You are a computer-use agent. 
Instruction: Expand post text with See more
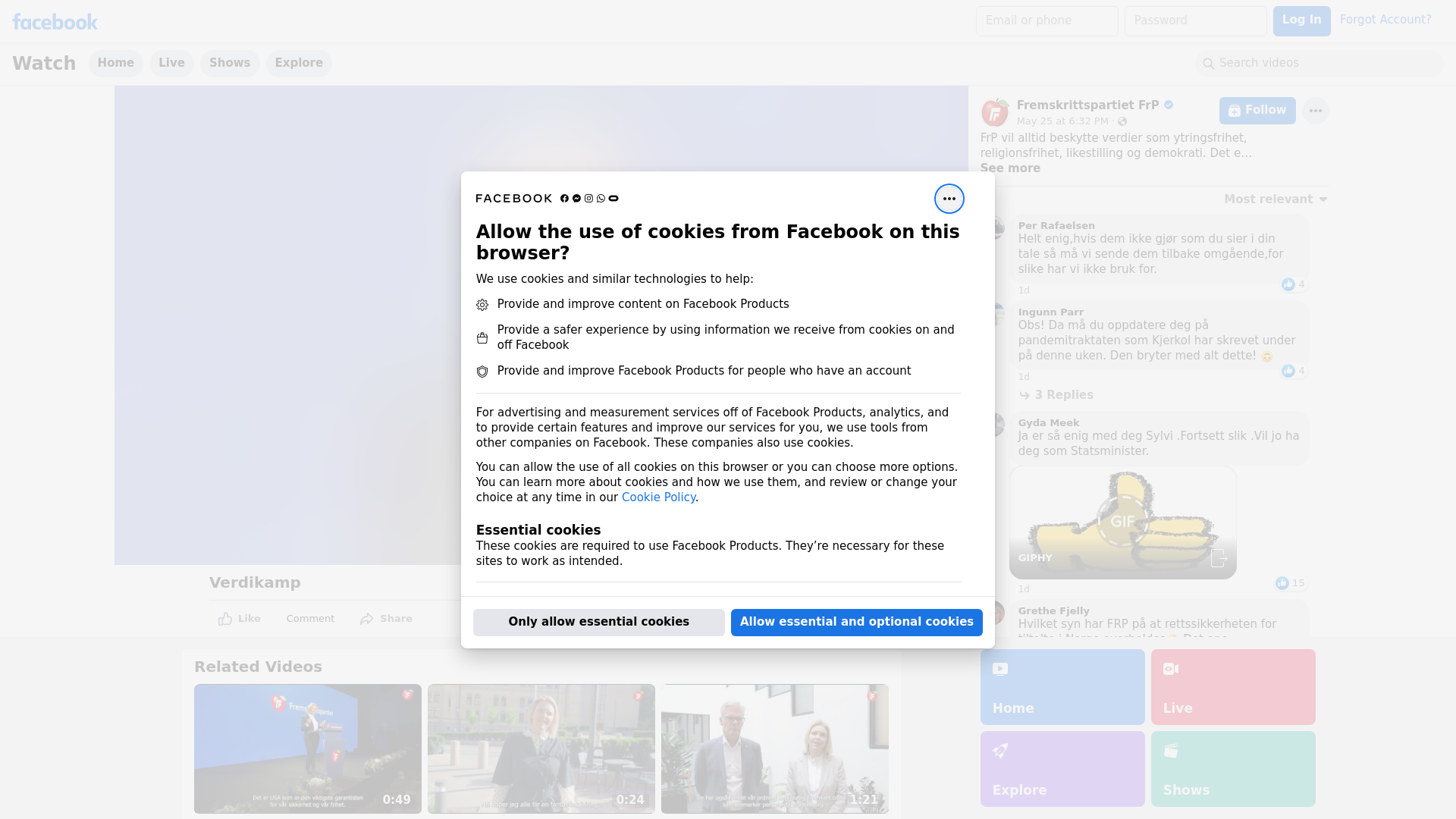point(1010,168)
